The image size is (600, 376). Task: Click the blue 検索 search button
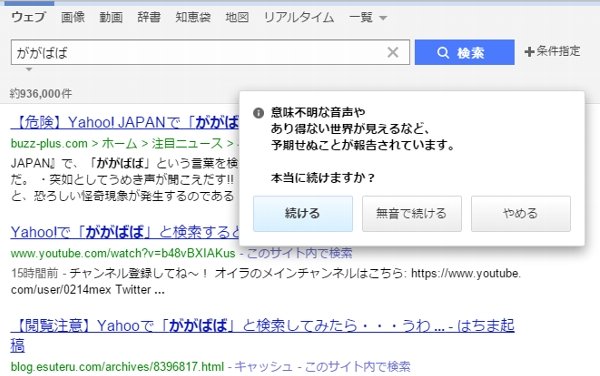click(x=465, y=52)
